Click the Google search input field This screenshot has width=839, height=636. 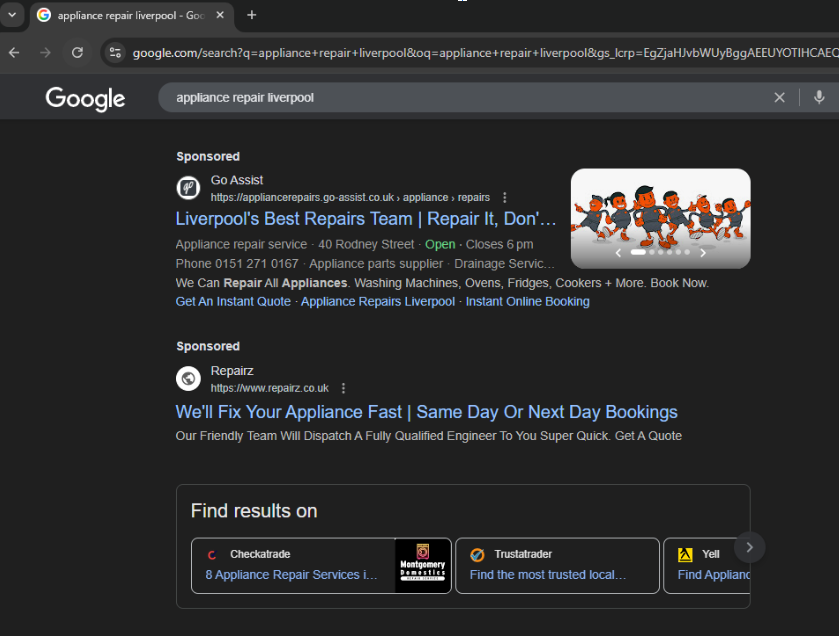click(460, 97)
